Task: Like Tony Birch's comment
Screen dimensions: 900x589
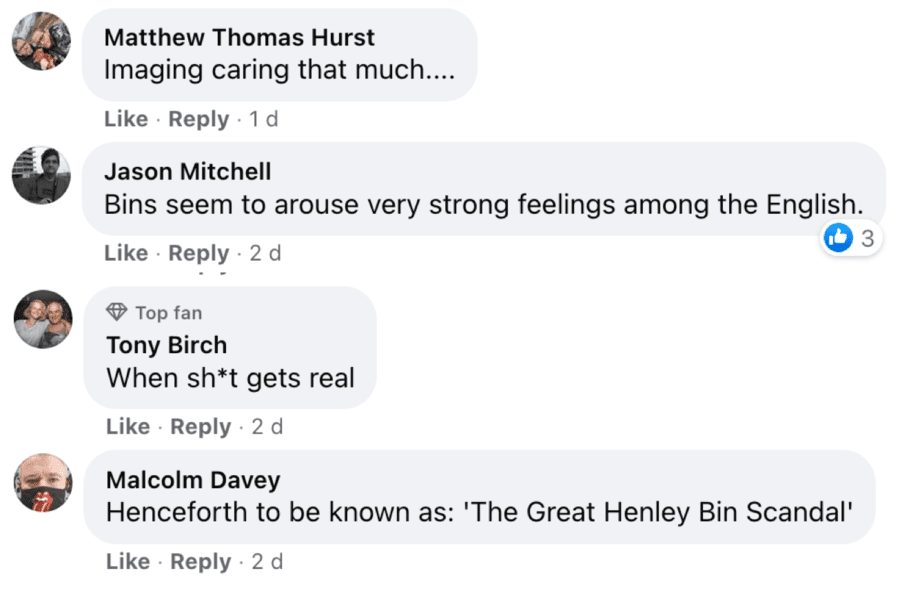Action: click(128, 427)
